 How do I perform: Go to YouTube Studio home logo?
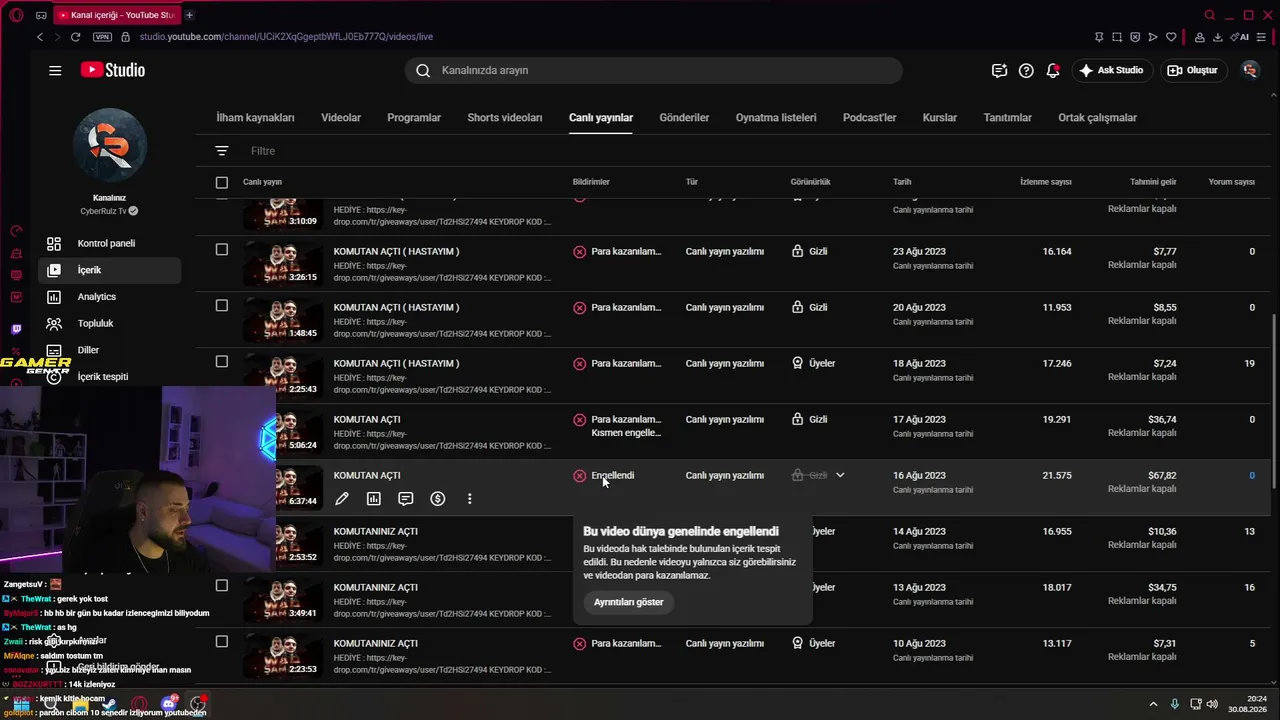pyautogui.click(x=113, y=70)
